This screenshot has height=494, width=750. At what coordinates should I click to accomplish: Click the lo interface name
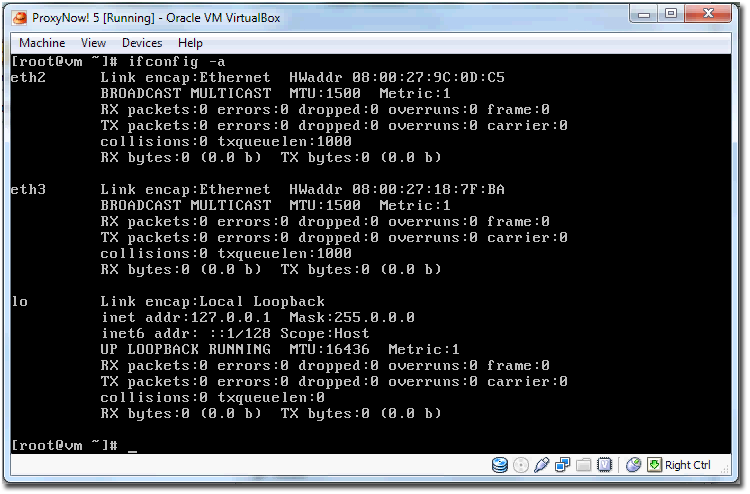(x=20, y=301)
